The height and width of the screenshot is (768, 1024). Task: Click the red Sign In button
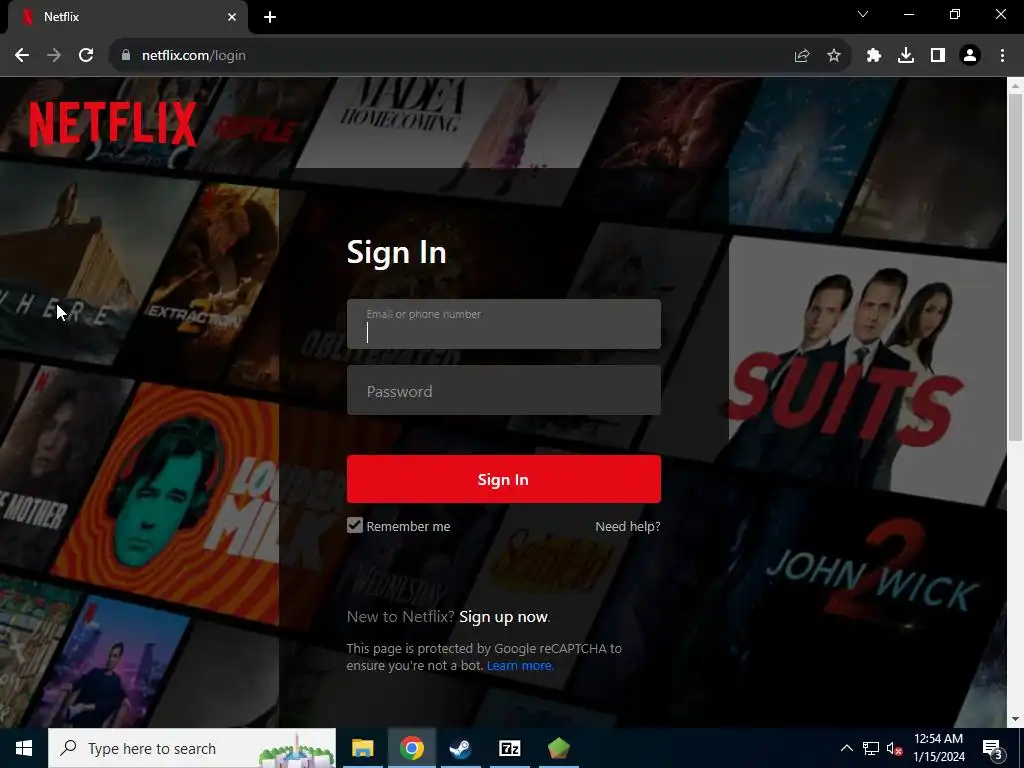coord(504,479)
